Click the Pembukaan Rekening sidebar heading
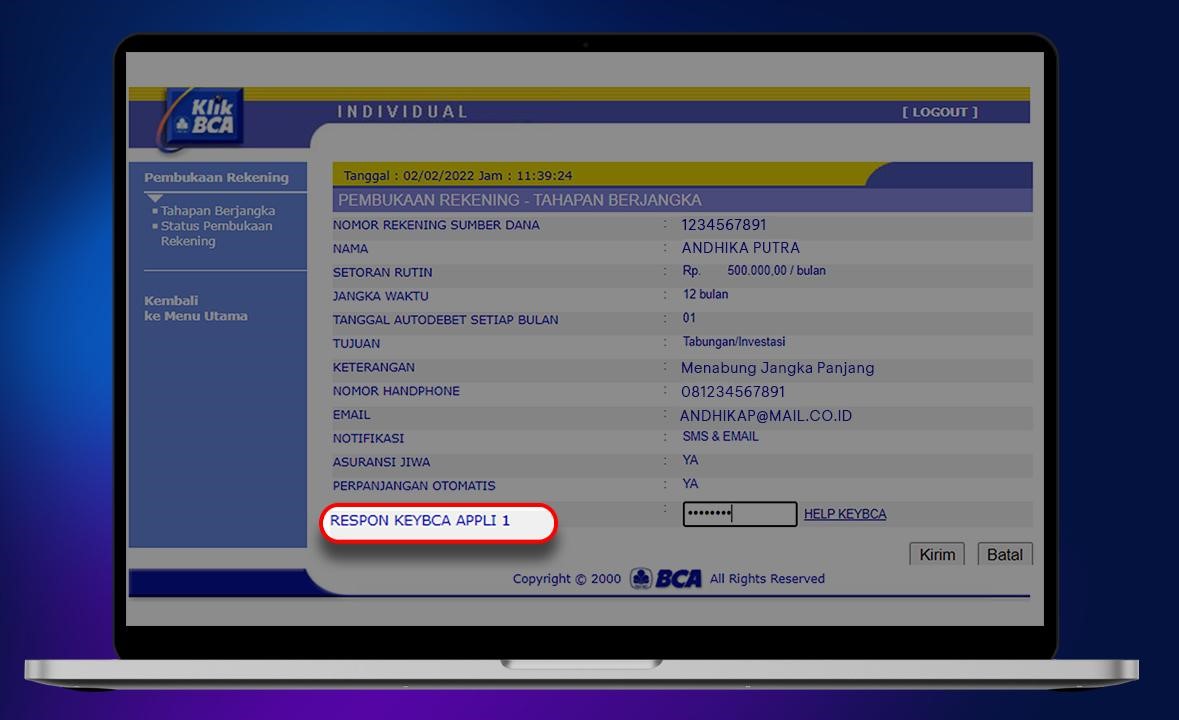Image resolution: width=1179 pixels, height=720 pixels. (x=216, y=178)
